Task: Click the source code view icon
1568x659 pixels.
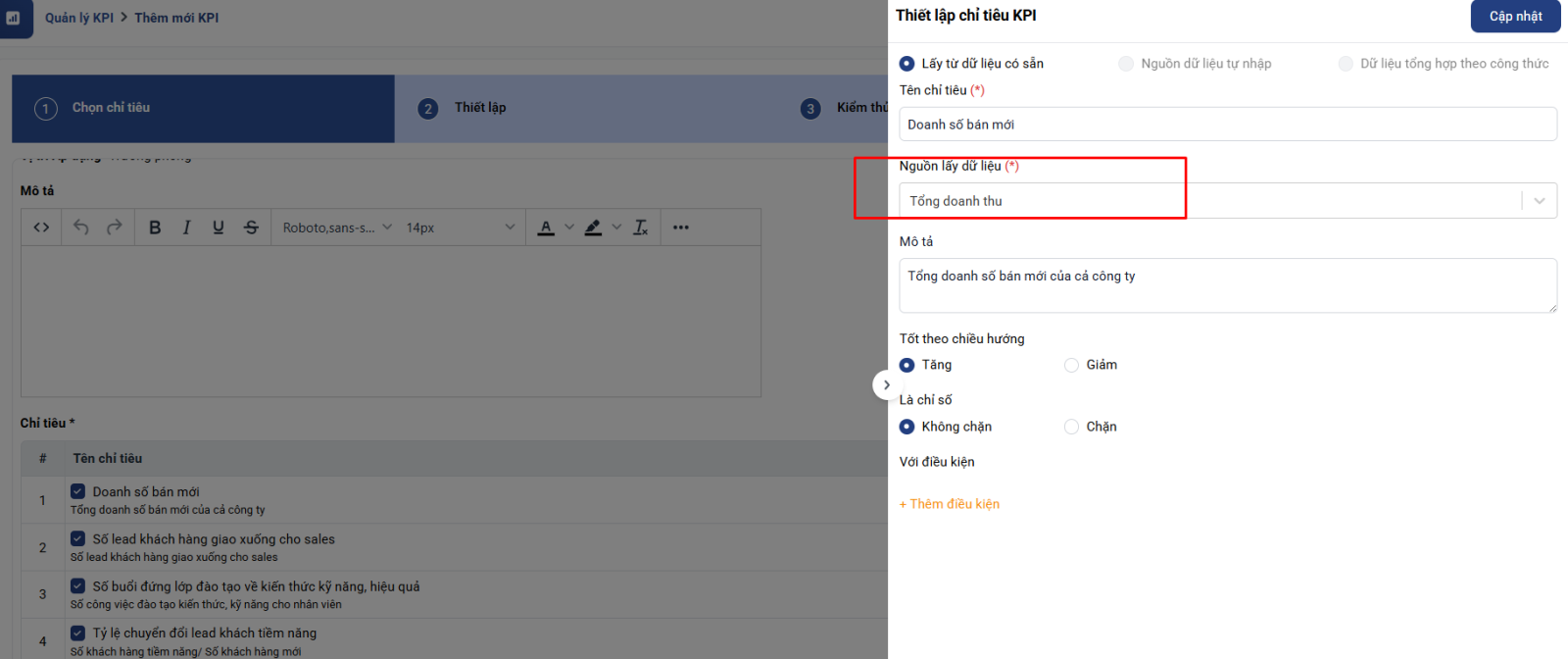Action: 41,228
